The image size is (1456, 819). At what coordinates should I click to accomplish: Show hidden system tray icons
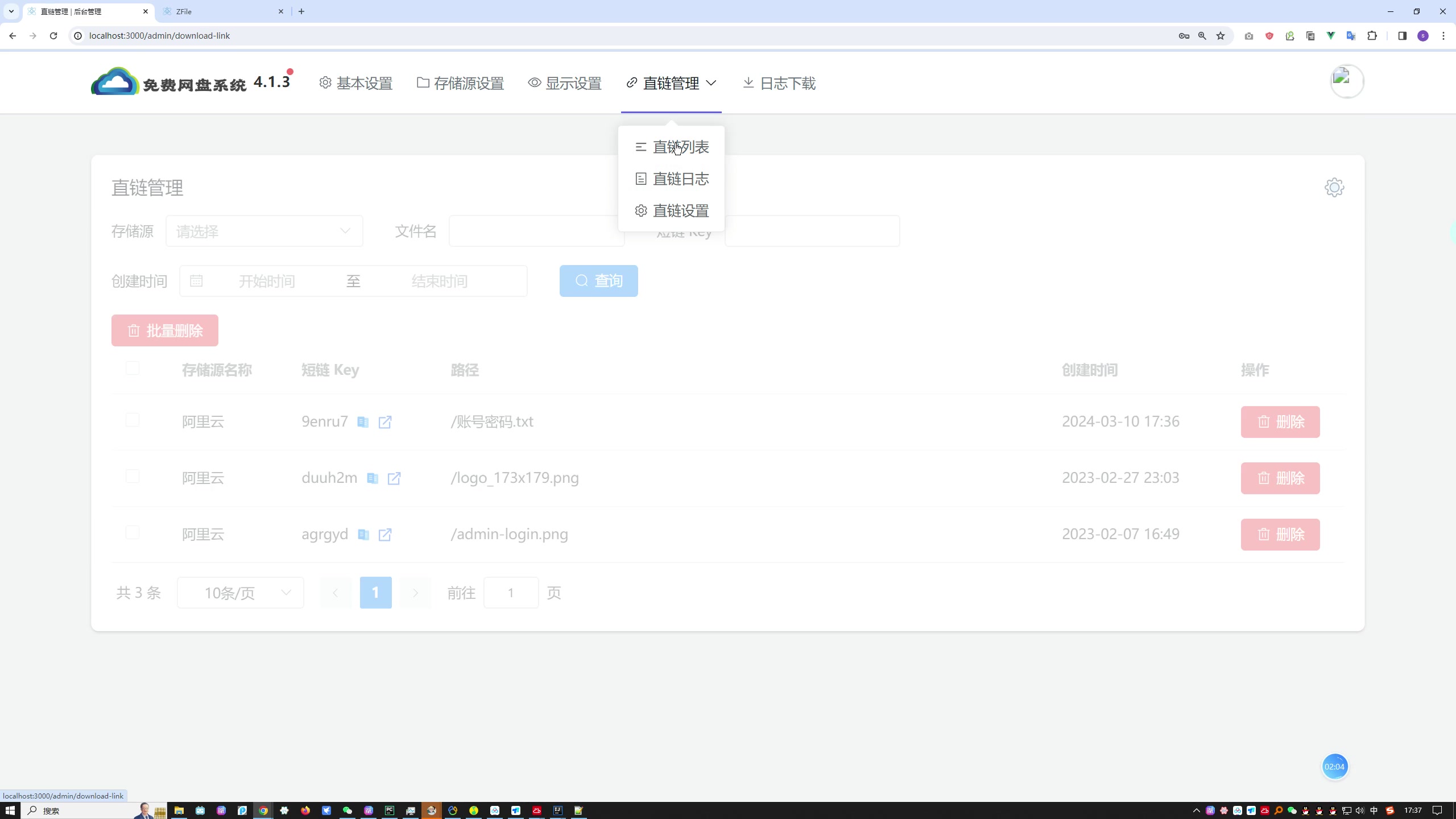point(1196,810)
